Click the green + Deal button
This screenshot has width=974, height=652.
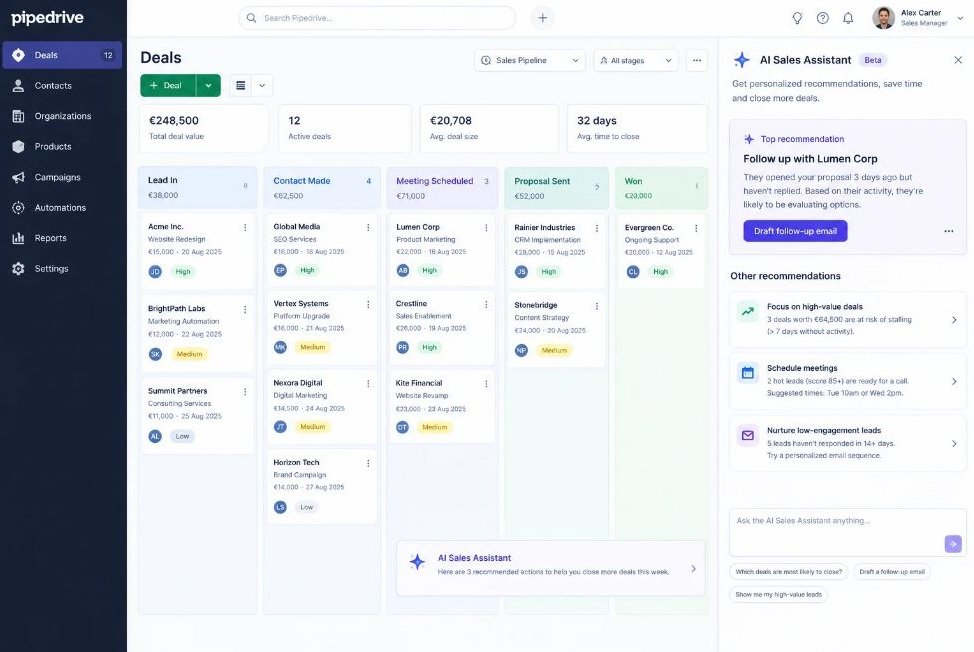[168, 86]
